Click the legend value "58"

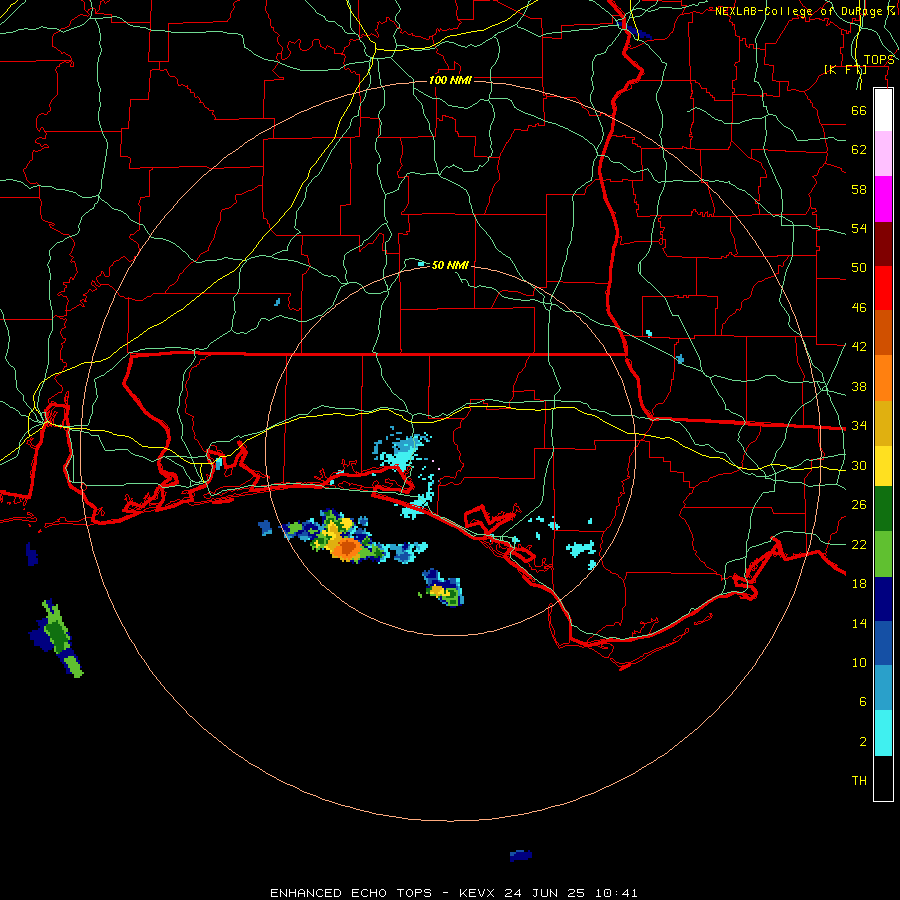(x=859, y=189)
